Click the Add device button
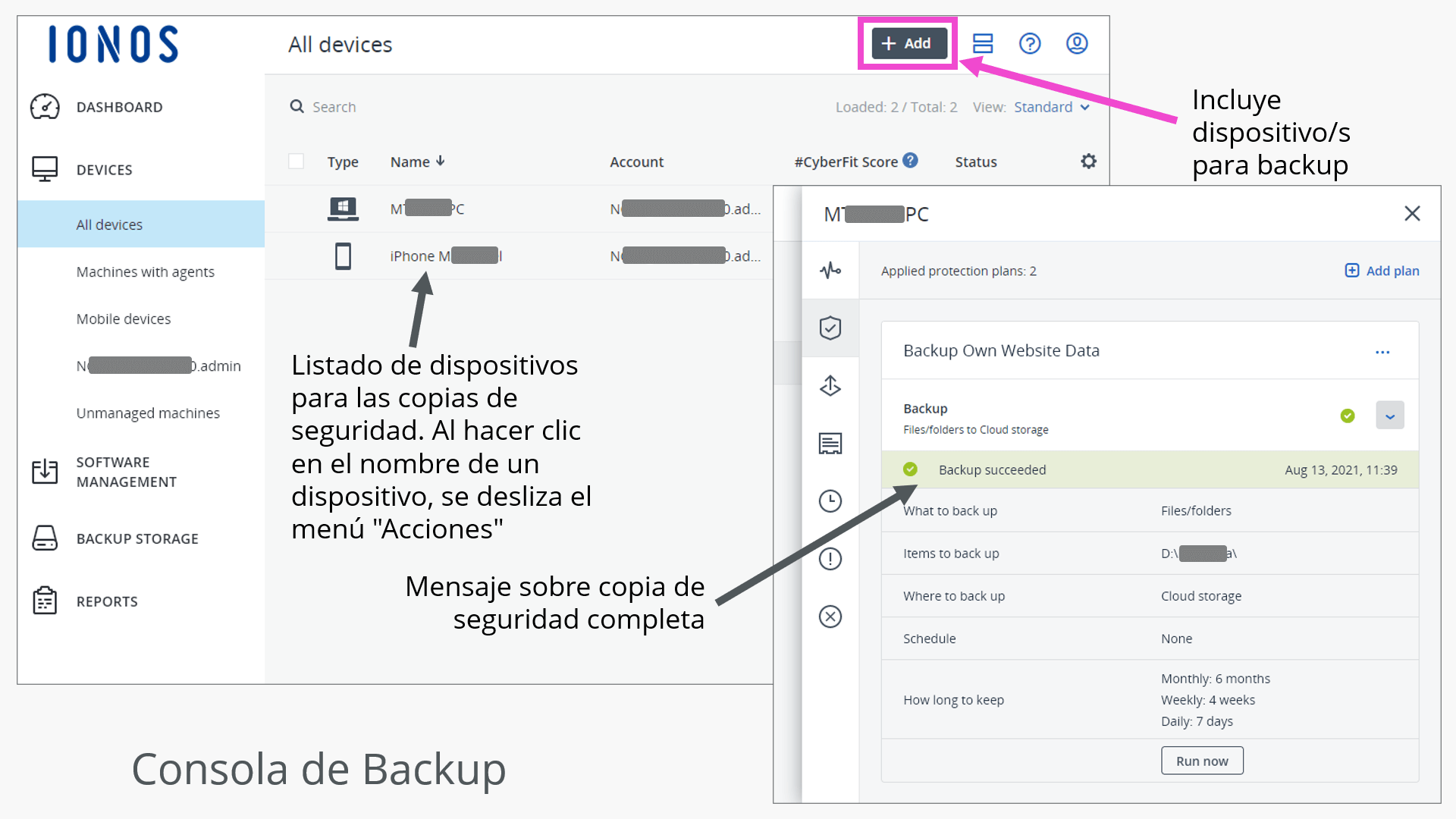The image size is (1456, 819). coord(908,43)
